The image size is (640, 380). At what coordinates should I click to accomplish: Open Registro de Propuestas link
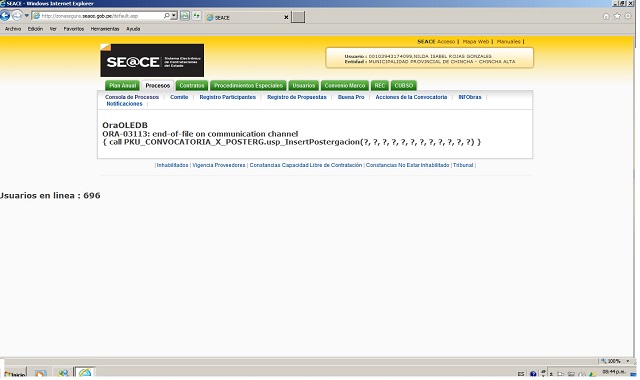297,97
